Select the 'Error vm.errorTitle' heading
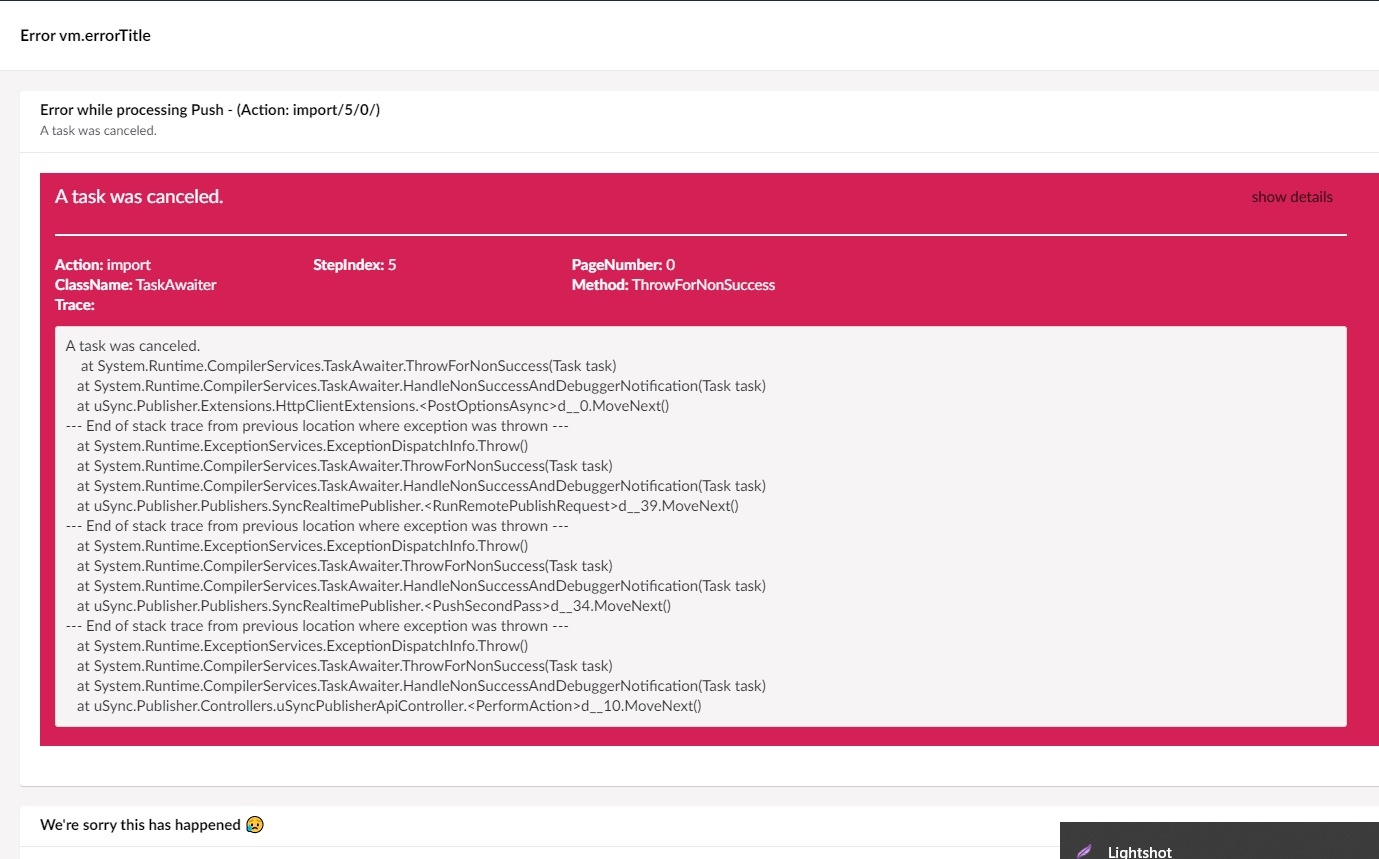The width and height of the screenshot is (1379, 859). pyautogui.click(x=85, y=35)
